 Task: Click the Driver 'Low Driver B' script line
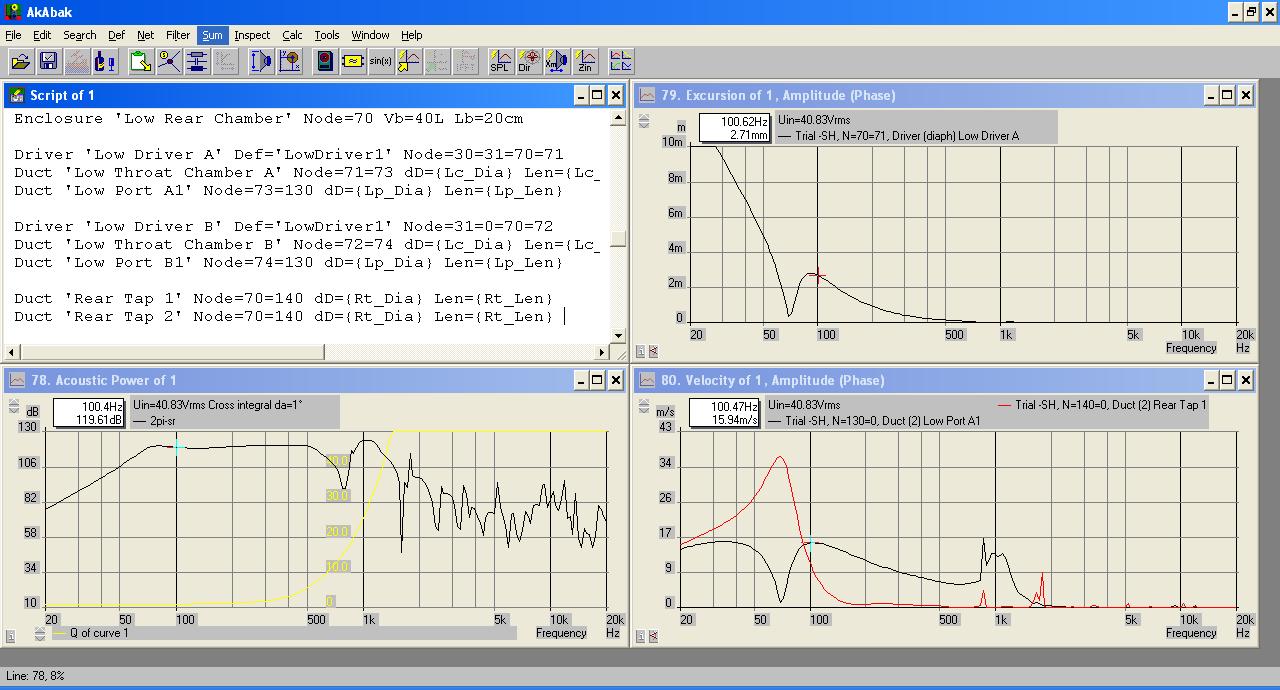click(284, 226)
